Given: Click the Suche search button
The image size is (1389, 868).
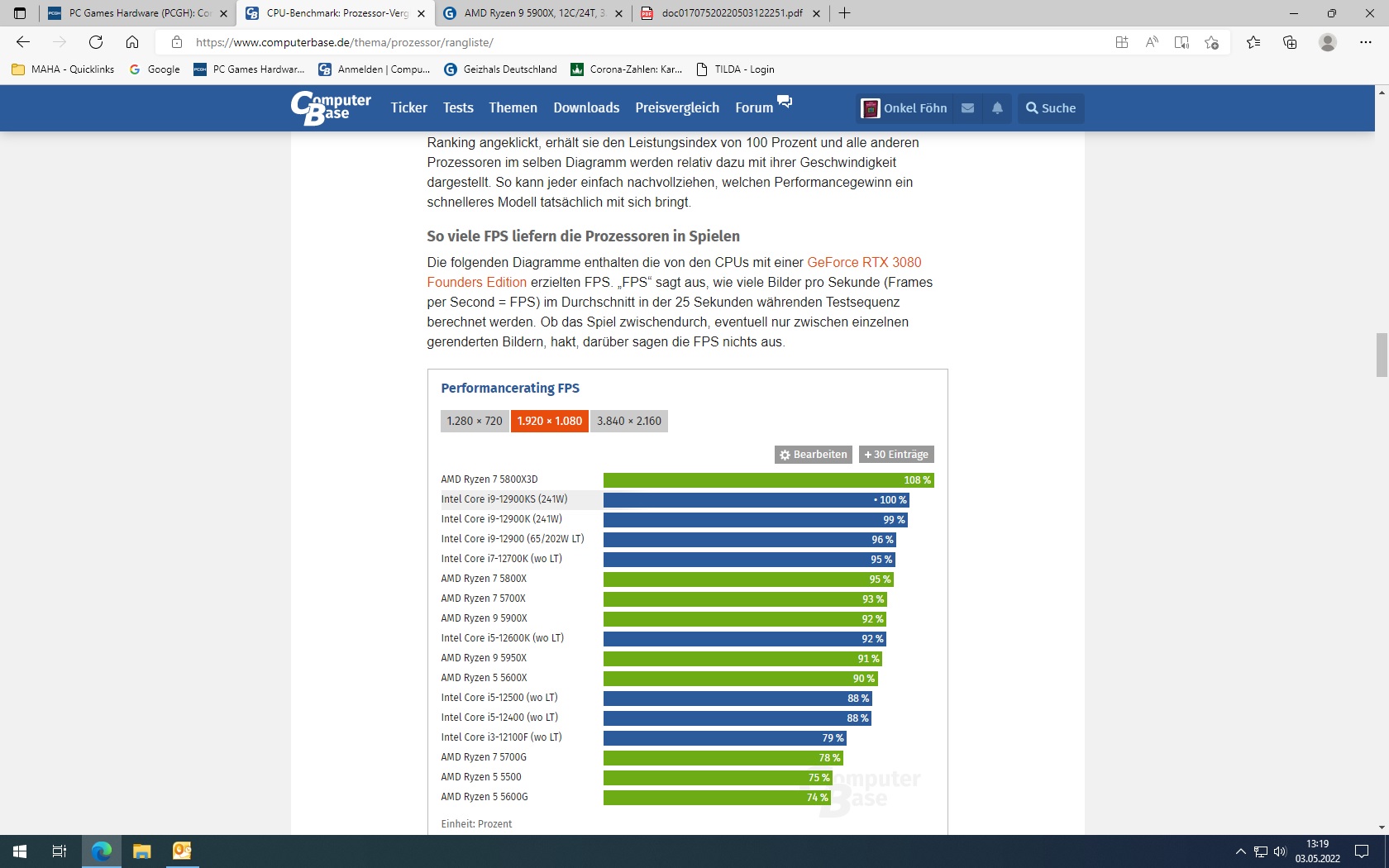Looking at the screenshot, I should pos(1051,108).
